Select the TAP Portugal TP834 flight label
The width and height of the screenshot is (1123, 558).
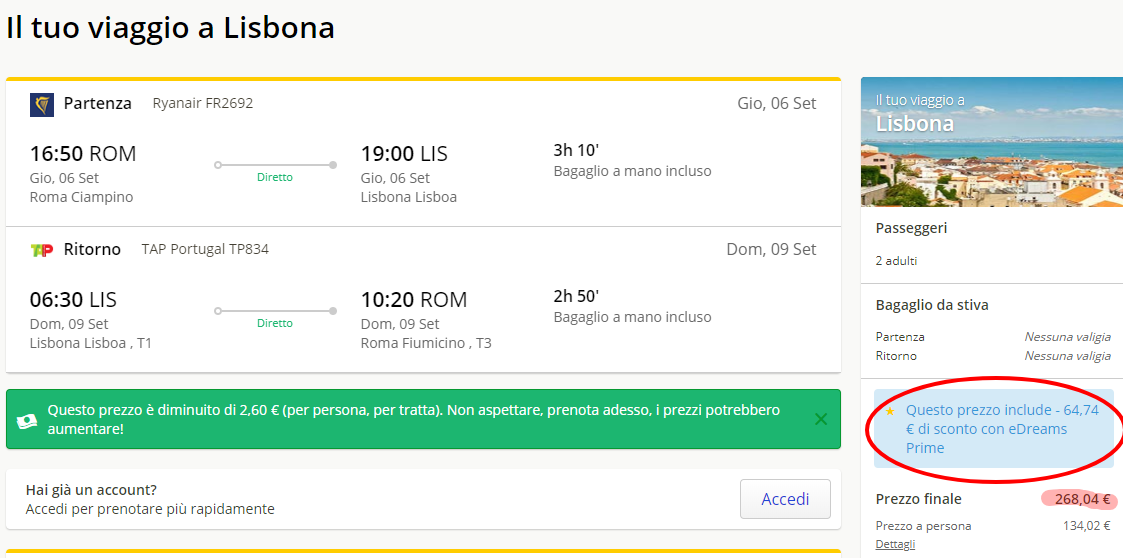[x=205, y=249]
